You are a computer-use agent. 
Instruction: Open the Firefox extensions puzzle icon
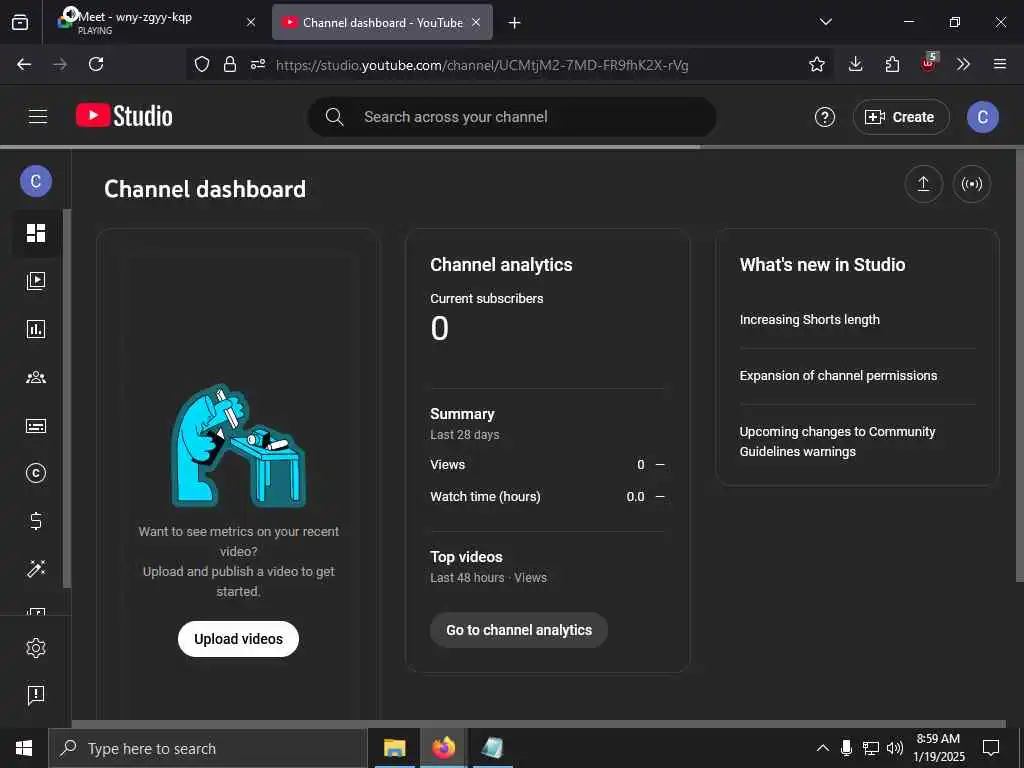tap(892, 64)
